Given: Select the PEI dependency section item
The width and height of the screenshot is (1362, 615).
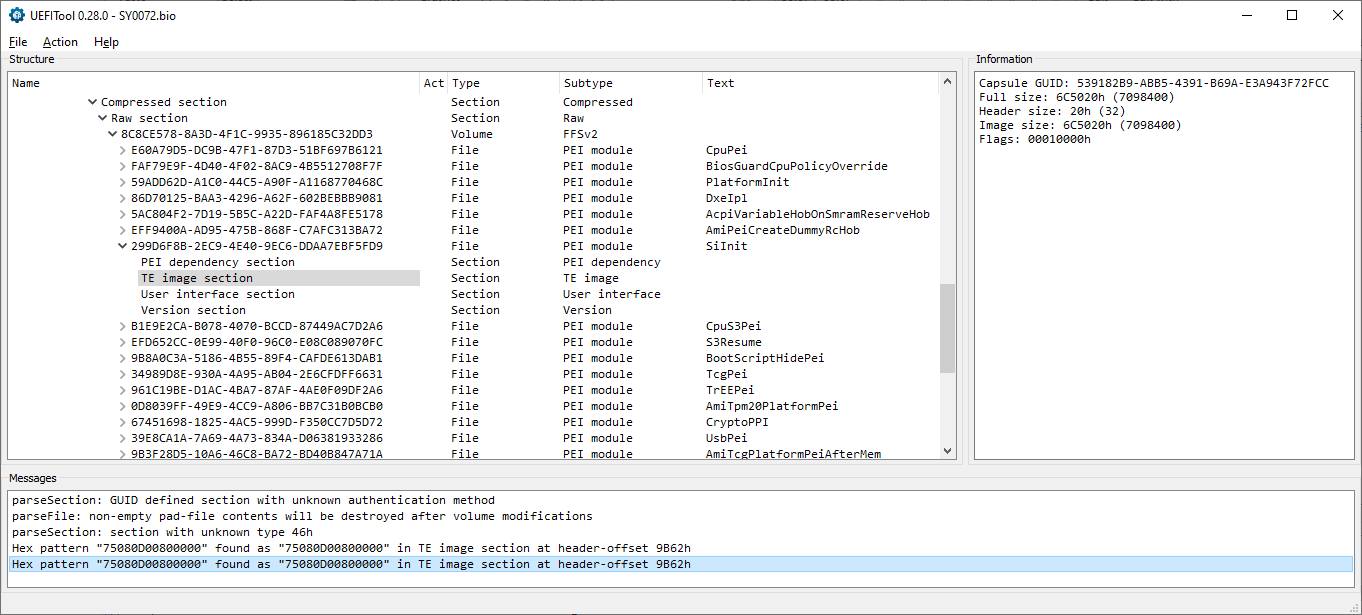Looking at the screenshot, I should tap(217, 262).
